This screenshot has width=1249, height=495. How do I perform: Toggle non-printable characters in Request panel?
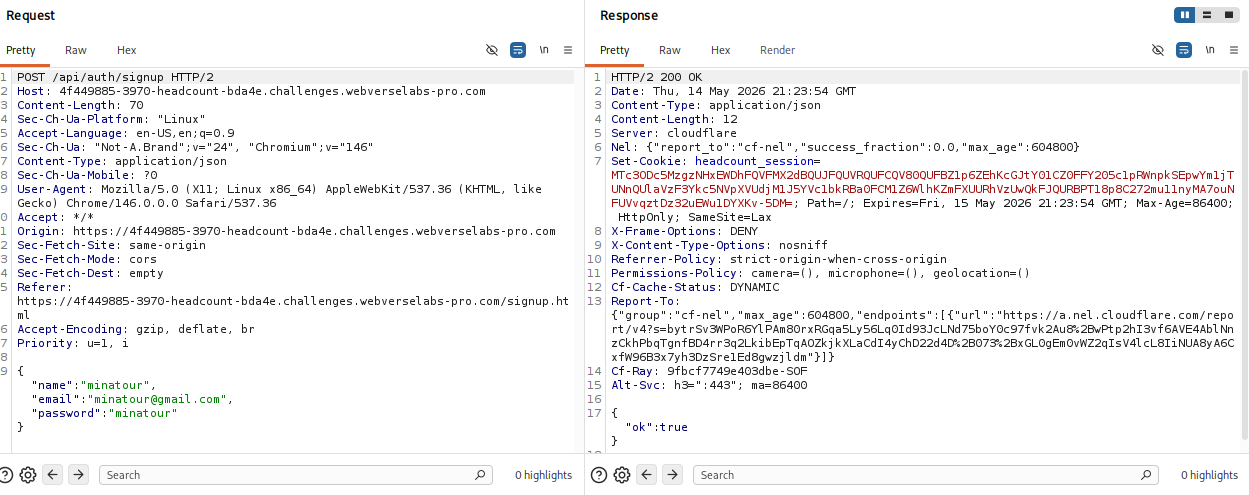(491, 50)
